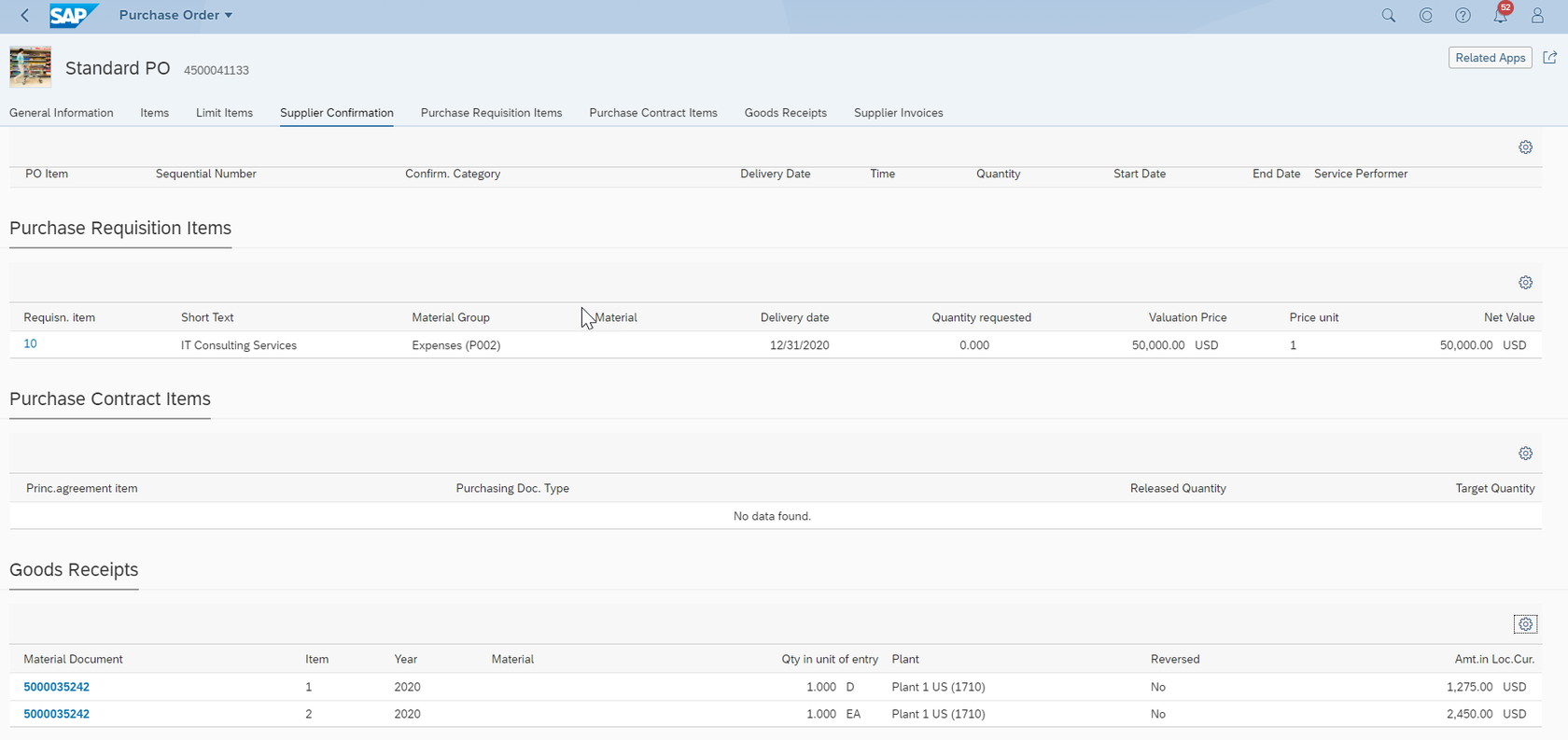Viewport: 1568px width, 740px height.
Task: Click Delivery Date header in Supplier Confirmation
Action: tap(776, 174)
